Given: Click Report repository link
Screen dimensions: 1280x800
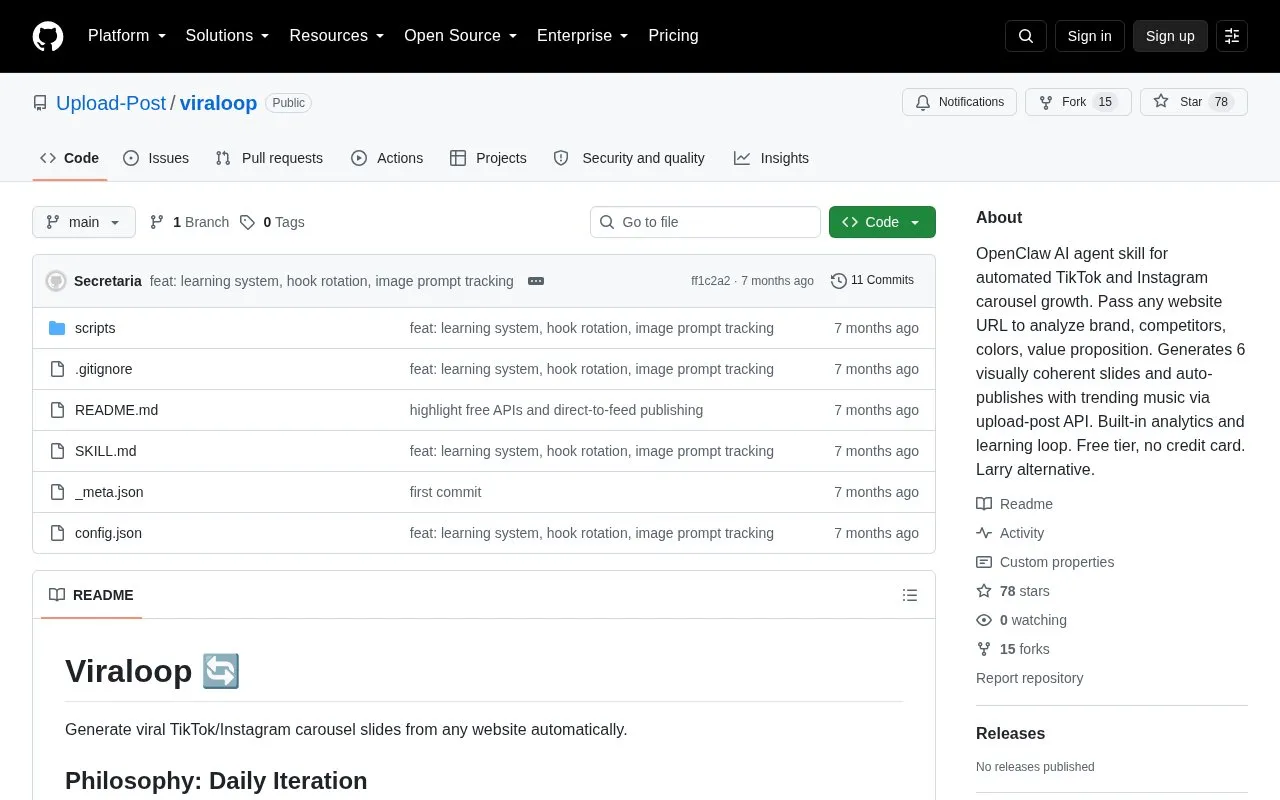Looking at the screenshot, I should click(x=1030, y=678).
